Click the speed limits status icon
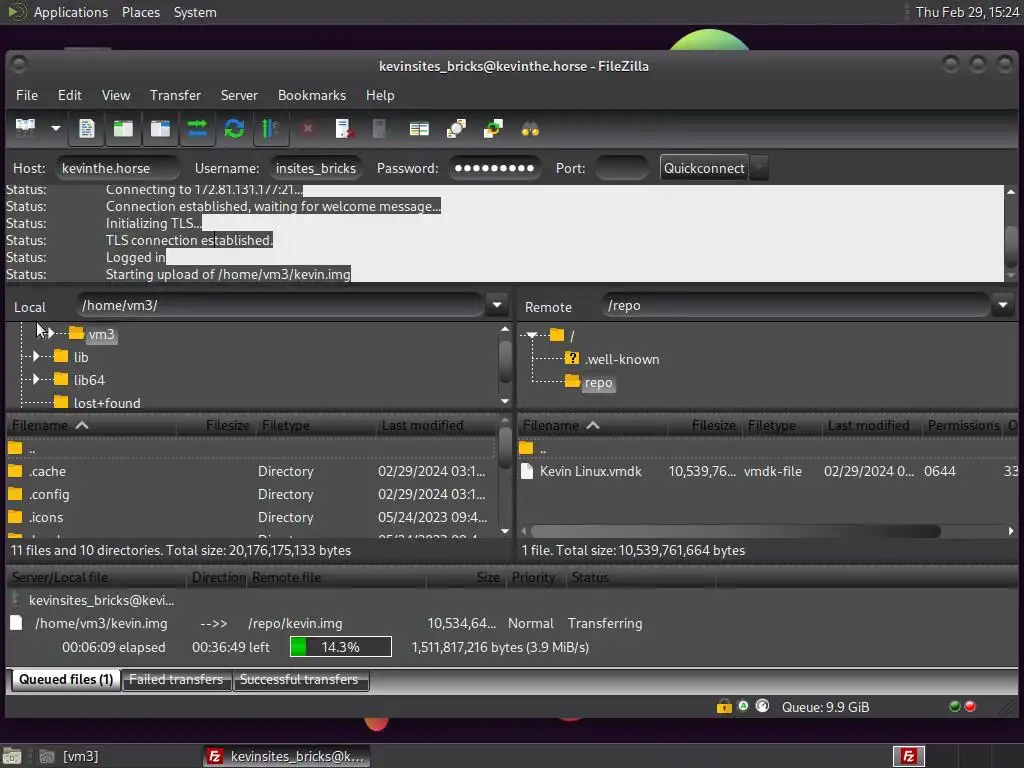 (x=762, y=706)
